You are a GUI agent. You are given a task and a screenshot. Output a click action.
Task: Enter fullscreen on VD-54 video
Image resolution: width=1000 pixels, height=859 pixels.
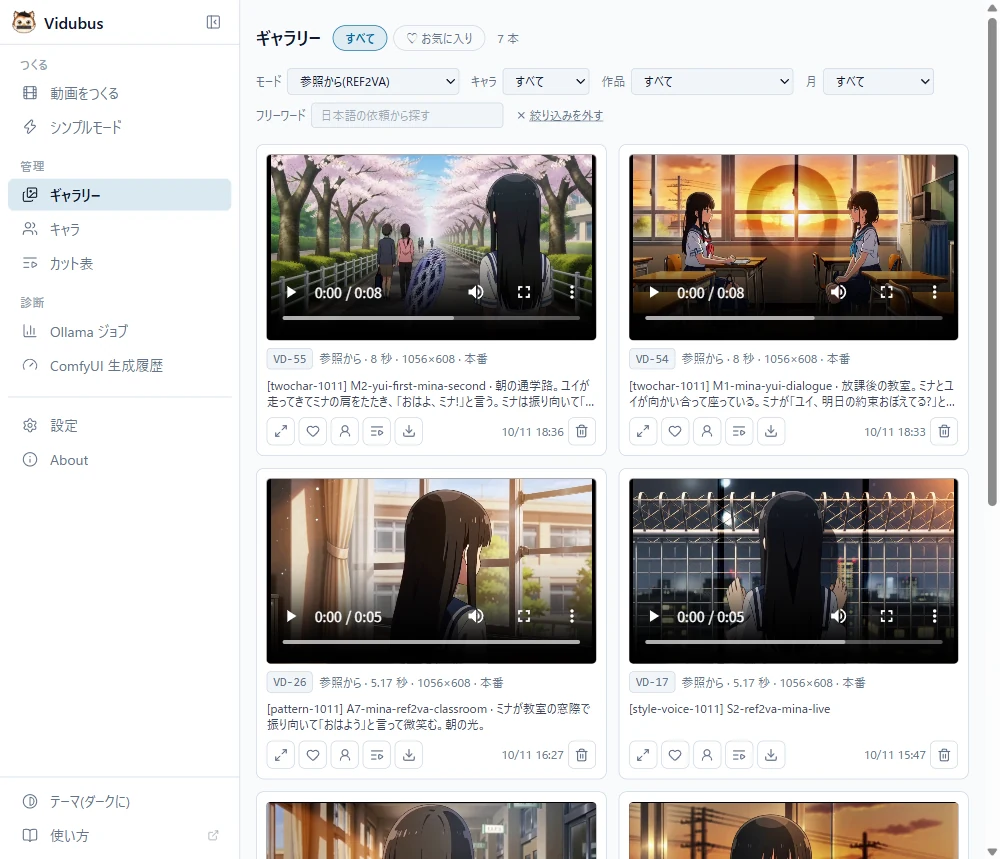click(x=886, y=292)
